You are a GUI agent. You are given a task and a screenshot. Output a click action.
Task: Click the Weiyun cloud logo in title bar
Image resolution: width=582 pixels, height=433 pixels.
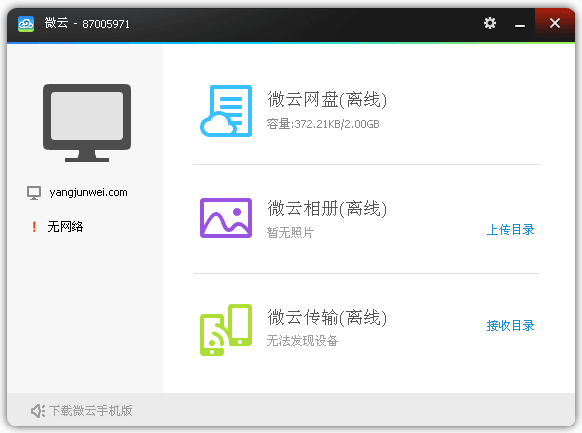point(26,24)
